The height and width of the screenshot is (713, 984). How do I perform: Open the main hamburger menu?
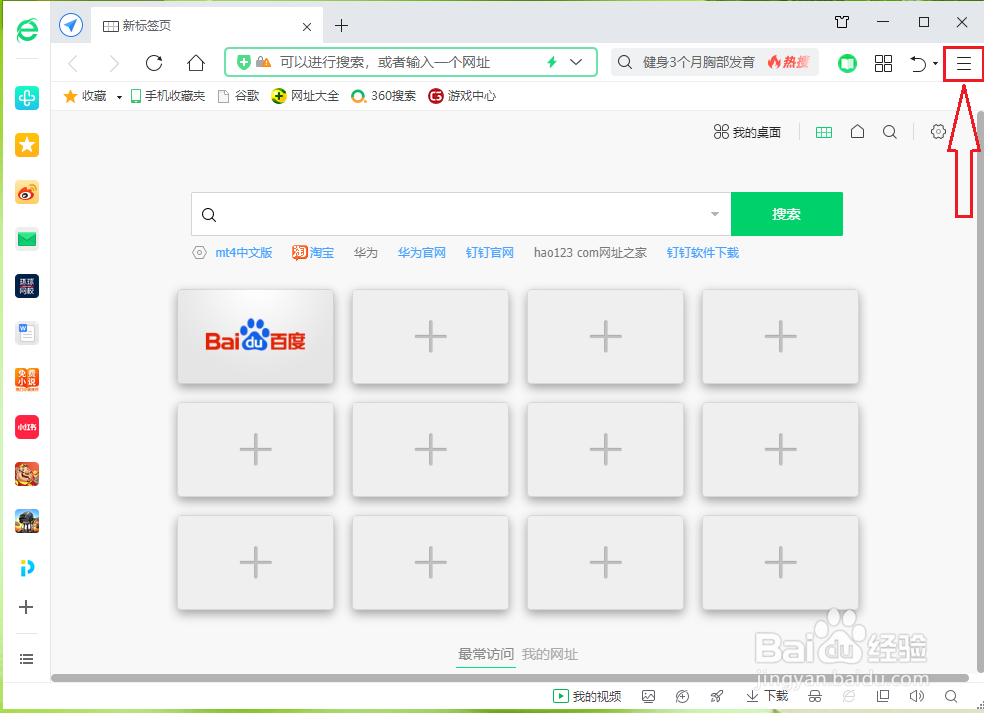click(962, 62)
